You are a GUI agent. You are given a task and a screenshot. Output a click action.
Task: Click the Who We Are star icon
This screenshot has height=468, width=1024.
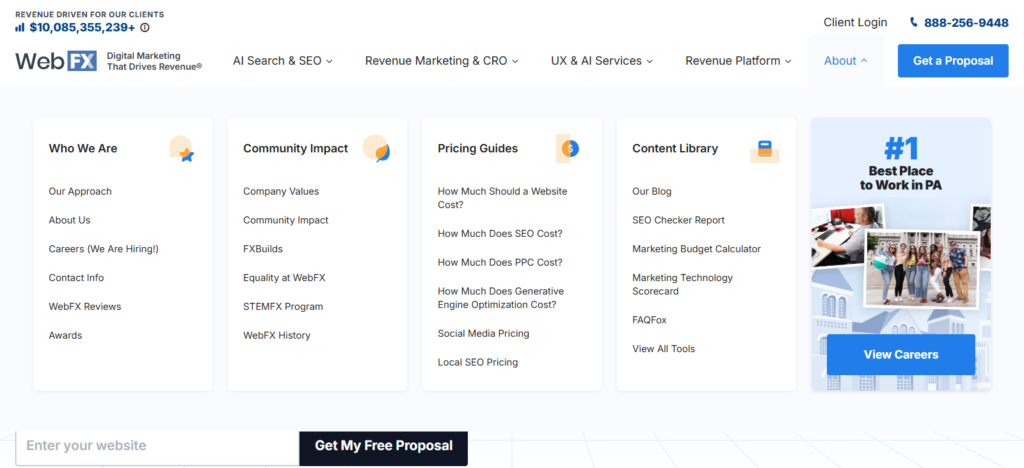(x=182, y=149)
